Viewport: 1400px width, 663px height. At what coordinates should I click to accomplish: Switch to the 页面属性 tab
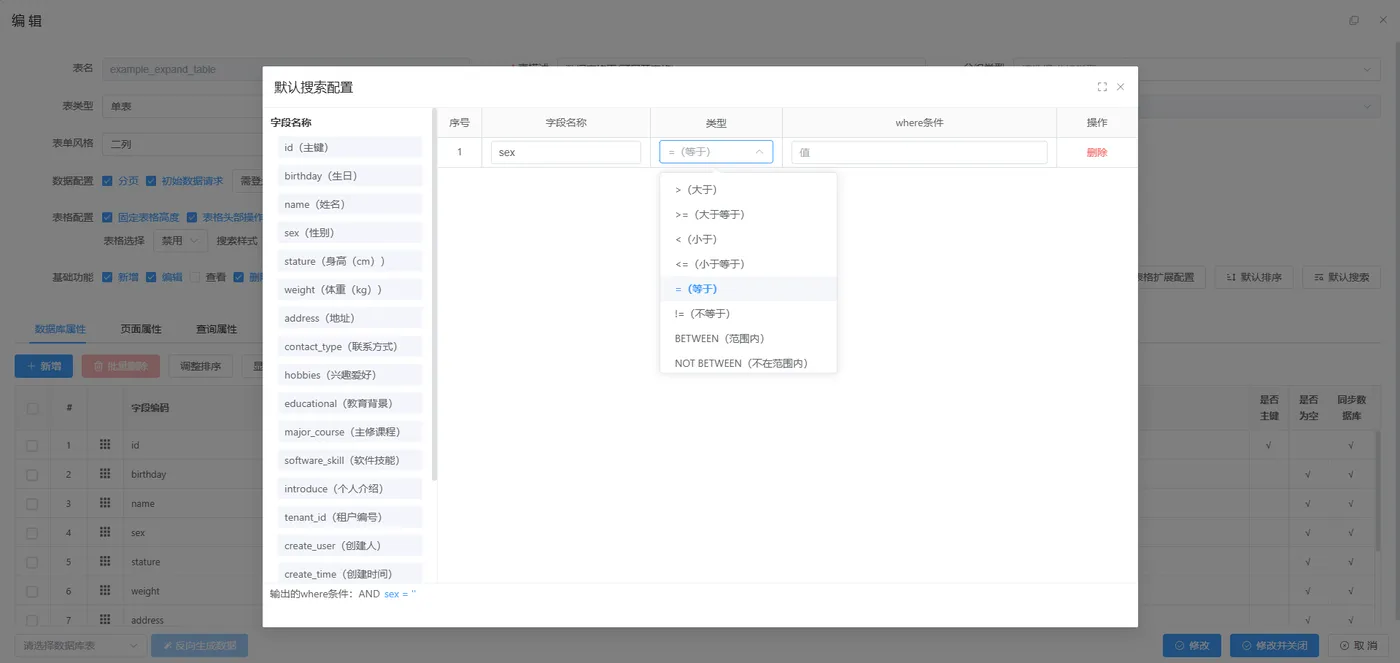[139, 329]
